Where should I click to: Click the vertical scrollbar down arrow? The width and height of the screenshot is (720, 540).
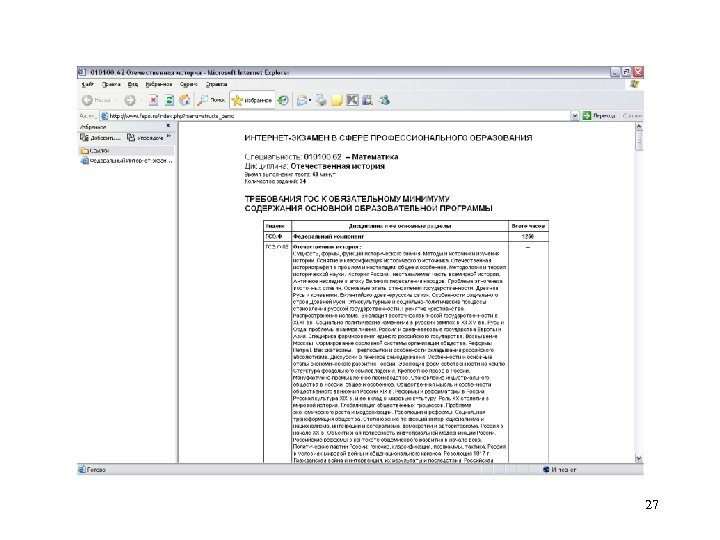(639, 458)
